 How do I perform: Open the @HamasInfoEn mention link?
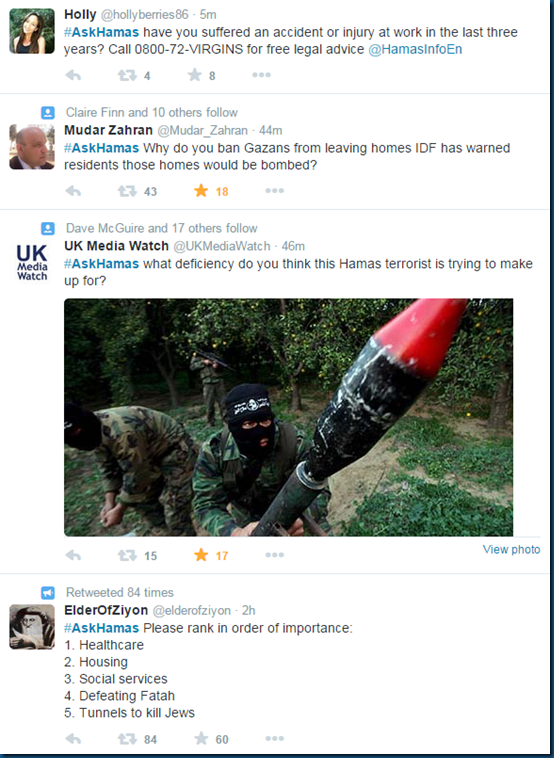(x=415, y=49)
